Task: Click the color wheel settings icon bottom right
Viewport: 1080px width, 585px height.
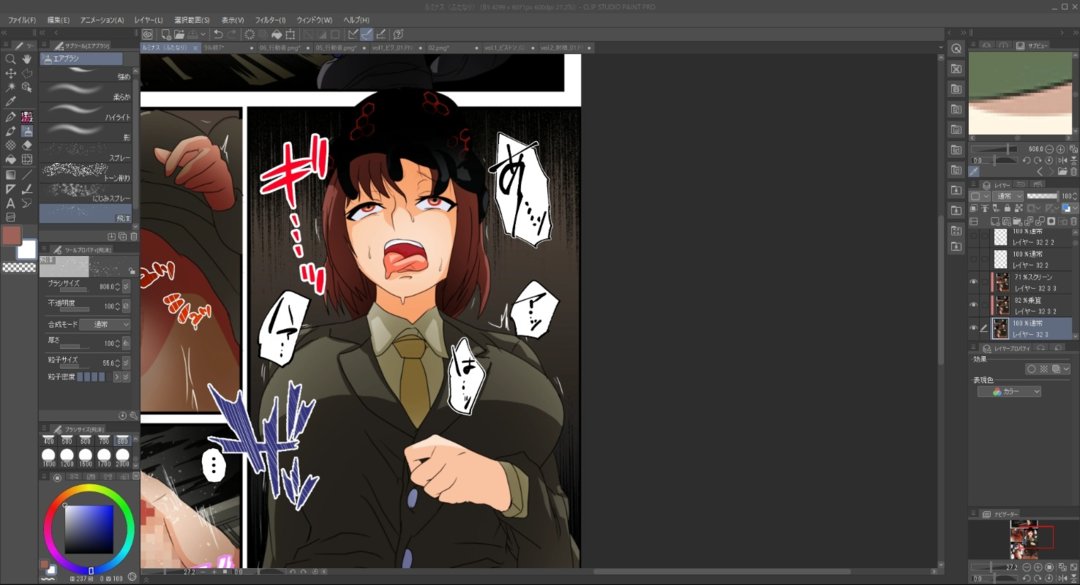Action: (x=132, y=577)
